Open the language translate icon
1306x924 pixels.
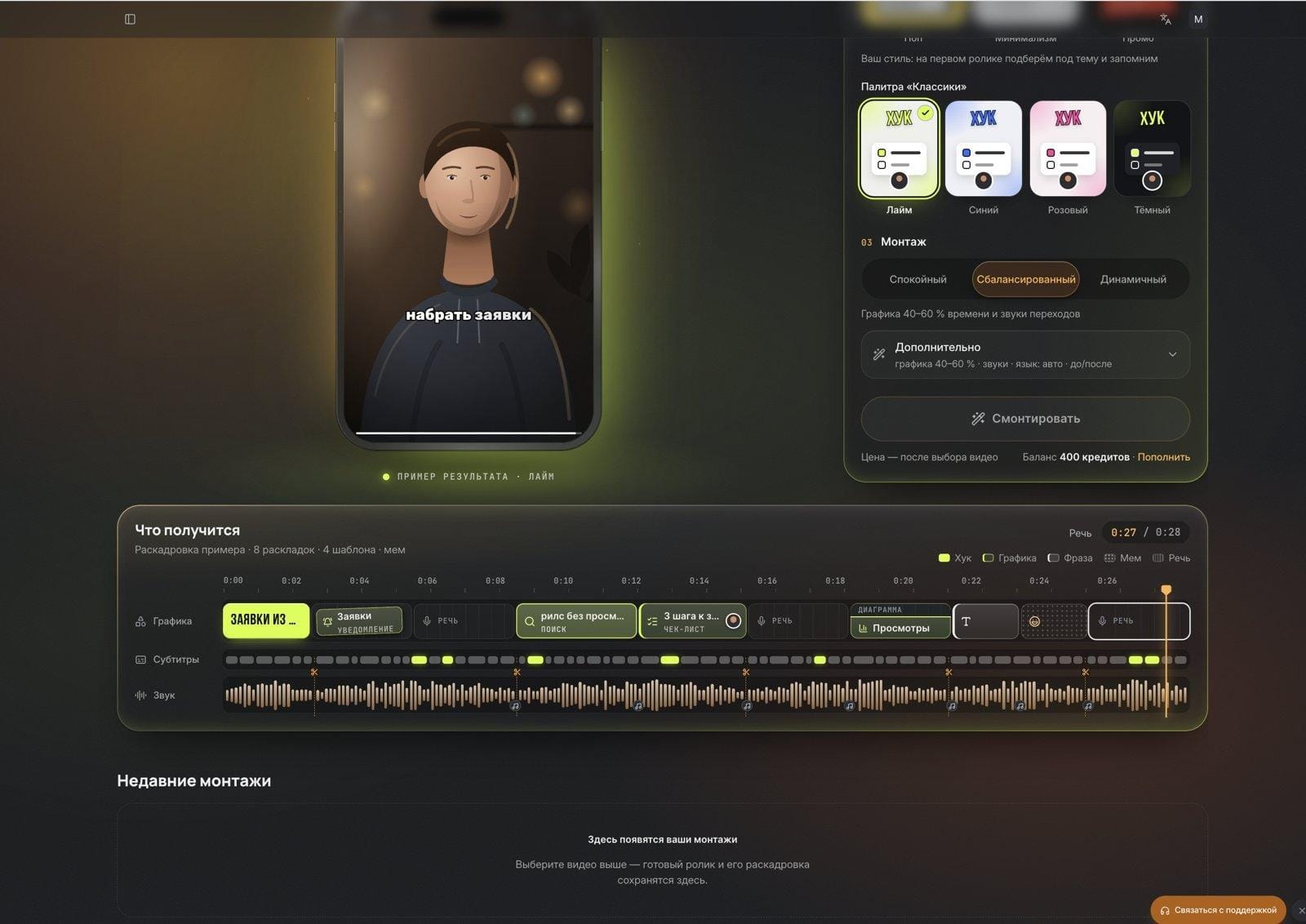pos(1165,19)
